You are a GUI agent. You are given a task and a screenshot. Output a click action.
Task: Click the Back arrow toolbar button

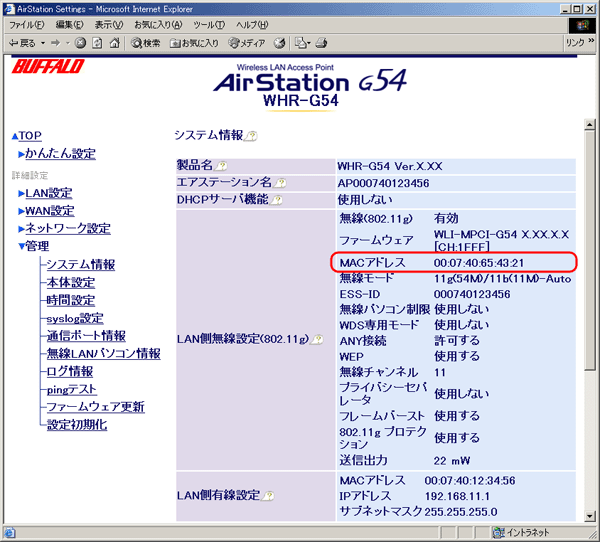pyautogui.click(x=22, y=43)
